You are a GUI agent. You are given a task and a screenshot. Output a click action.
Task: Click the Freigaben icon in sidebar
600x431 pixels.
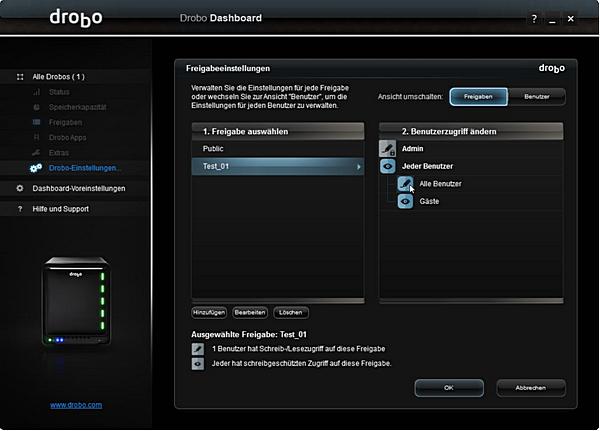click(x=36, y=122)
